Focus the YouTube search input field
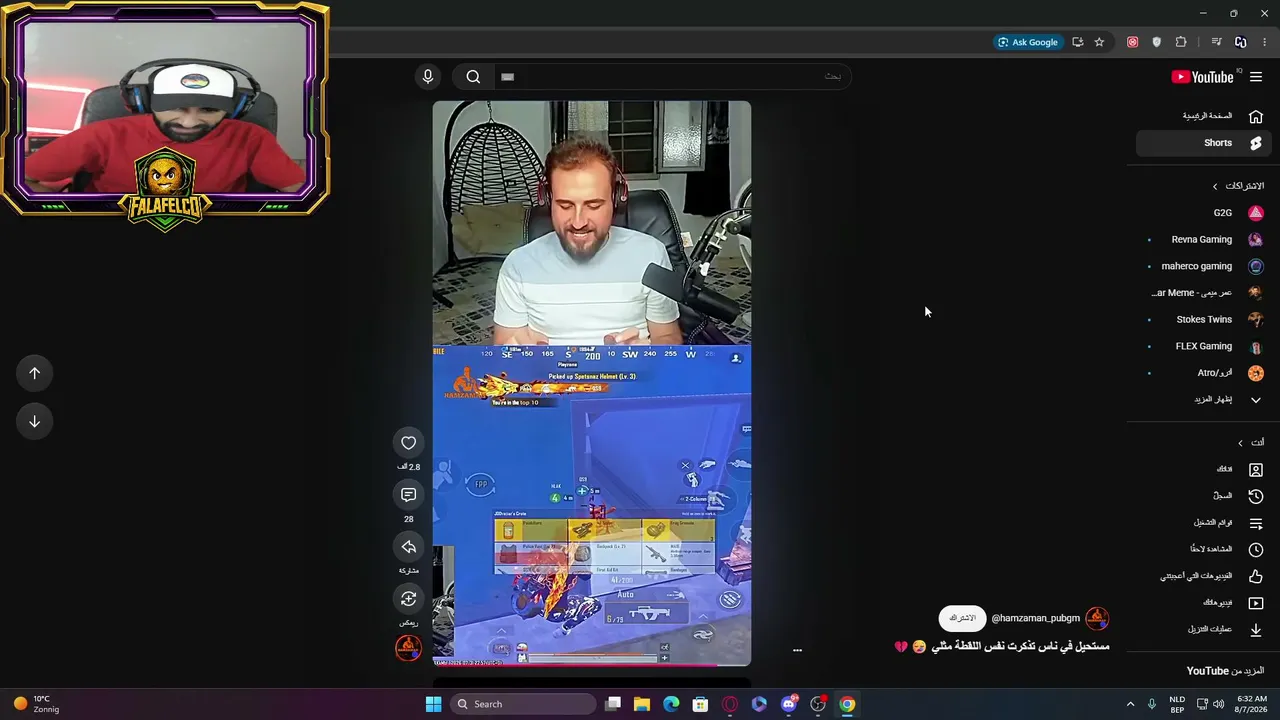This screenshot has width=1280, height=720. pyautogui.click(x=670, y=77)
